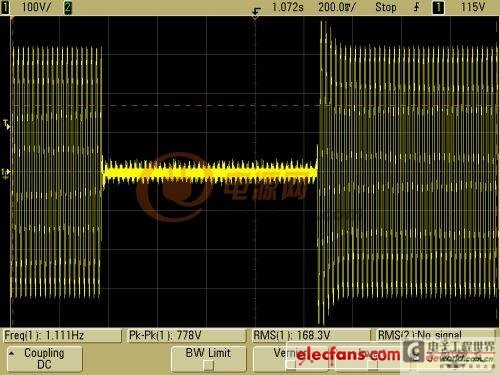The height and width of the screenshot is (375, 500).
Task: Click the rising edge trigger slope icon
Action: pos(417,7)
